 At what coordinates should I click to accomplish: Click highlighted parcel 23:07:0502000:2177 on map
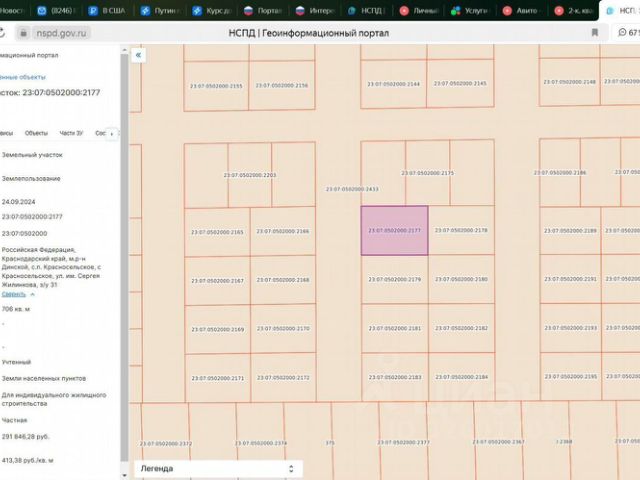(394, 231)
